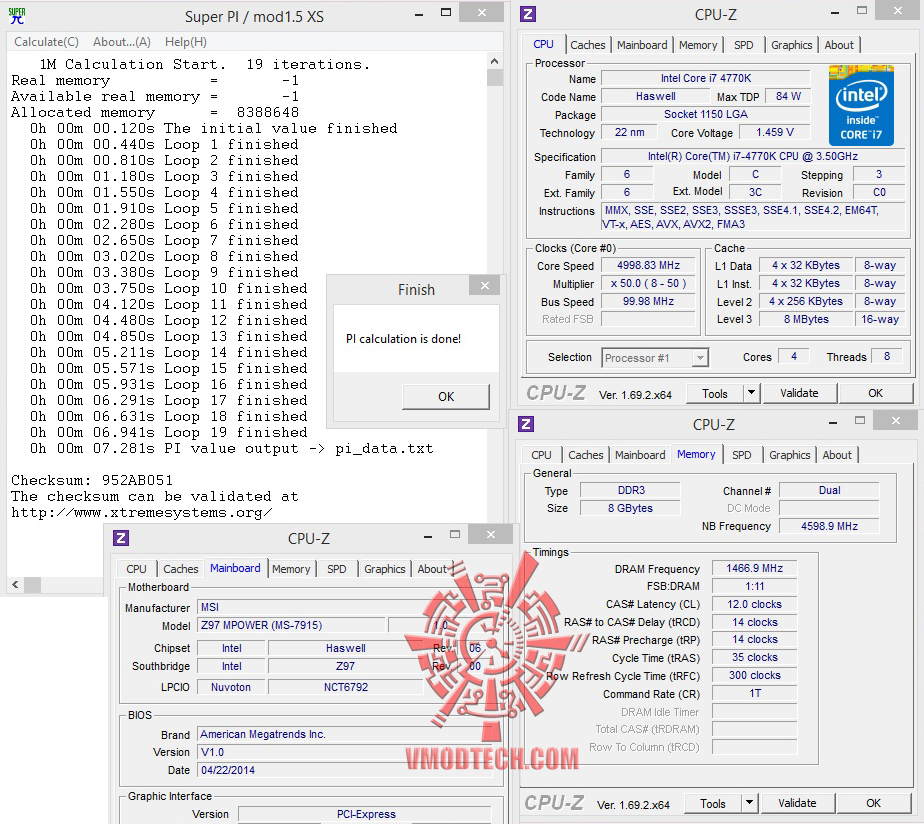The height and width of the screenshot is (824, 924).
Task: Select SPD tab in Mainboard CPU-Z window
Action: [336, 569]
